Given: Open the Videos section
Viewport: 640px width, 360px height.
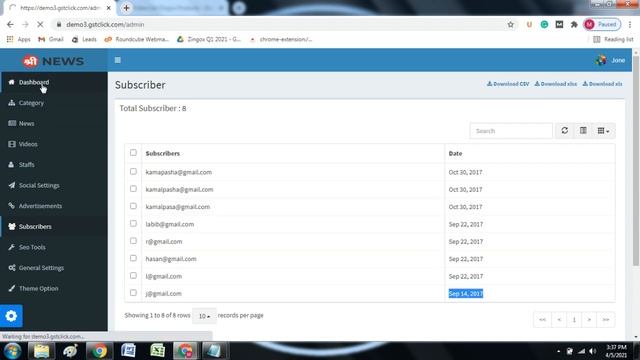Looking at the screenshot, I should (x=54, y=144).
